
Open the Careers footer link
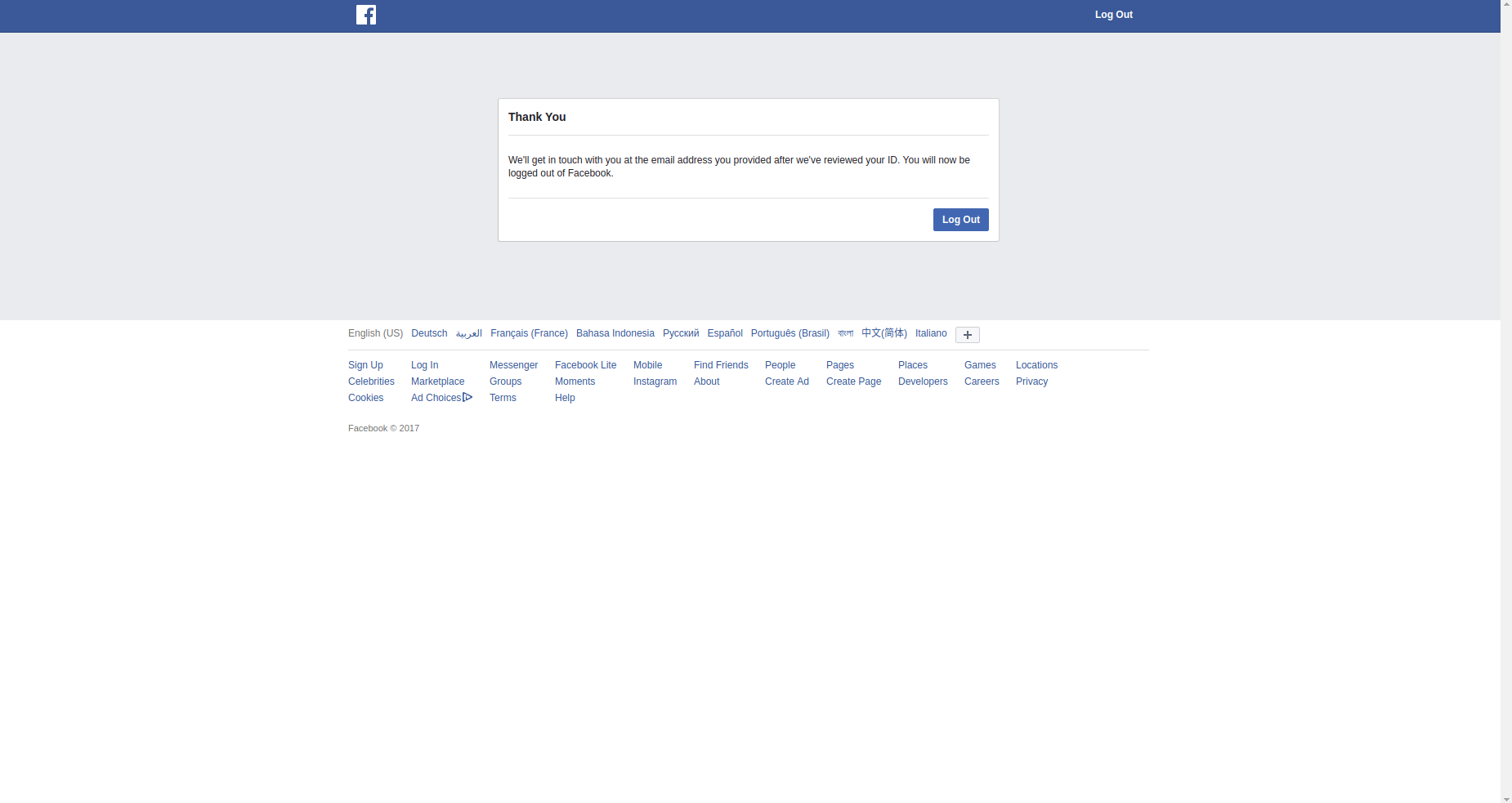pyautogui.click(x=982, y=381)
